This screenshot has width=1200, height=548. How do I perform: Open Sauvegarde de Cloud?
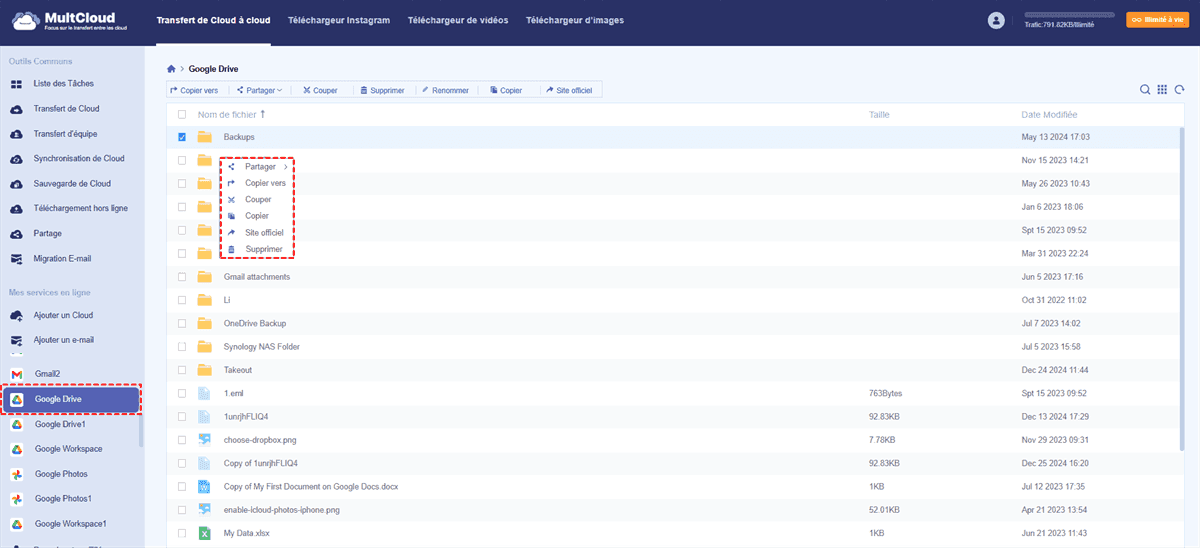coord(71,184)
